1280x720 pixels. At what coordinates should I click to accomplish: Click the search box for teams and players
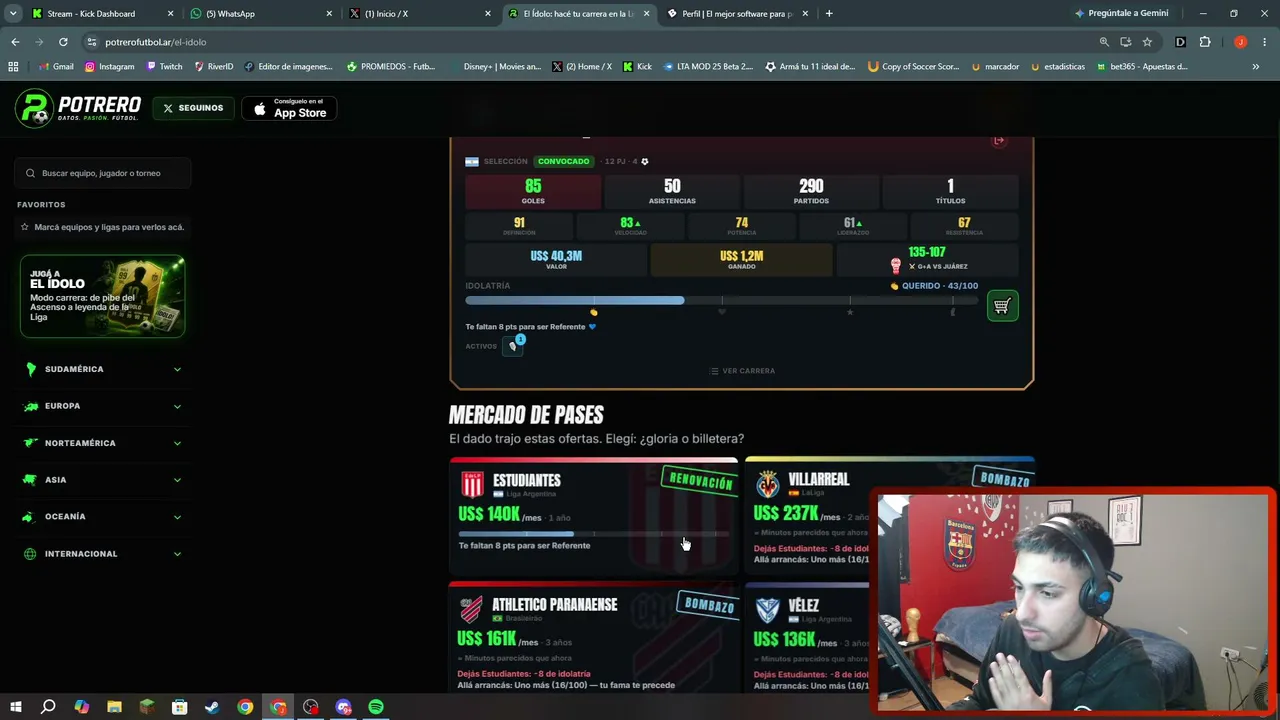pyautogui.click(x=103, y=173)
